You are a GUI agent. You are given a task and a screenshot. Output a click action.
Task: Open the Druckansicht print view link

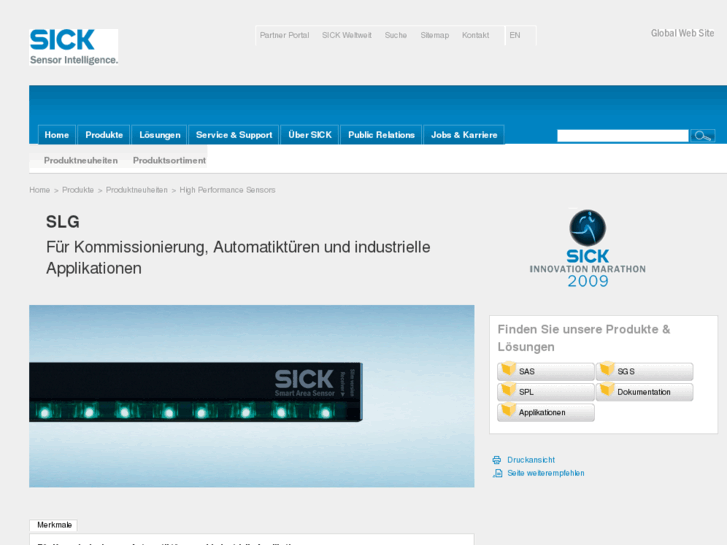pyautogui.click(x=531, y=460)
